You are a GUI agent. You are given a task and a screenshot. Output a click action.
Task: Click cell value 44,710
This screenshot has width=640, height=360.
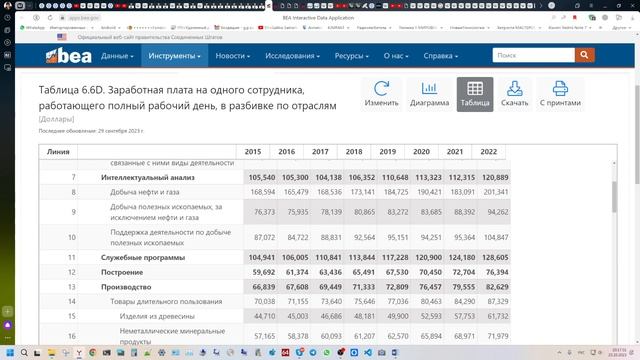(x=264, y=316)
